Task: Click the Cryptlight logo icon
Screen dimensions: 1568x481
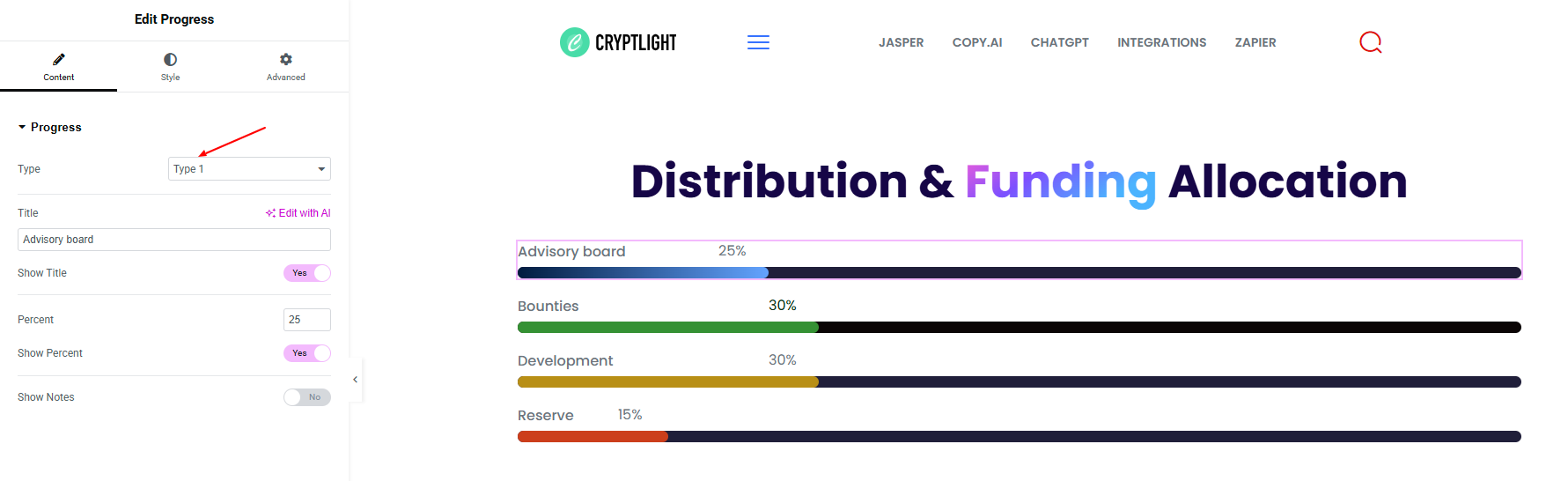Action: (x=575, y=42)
